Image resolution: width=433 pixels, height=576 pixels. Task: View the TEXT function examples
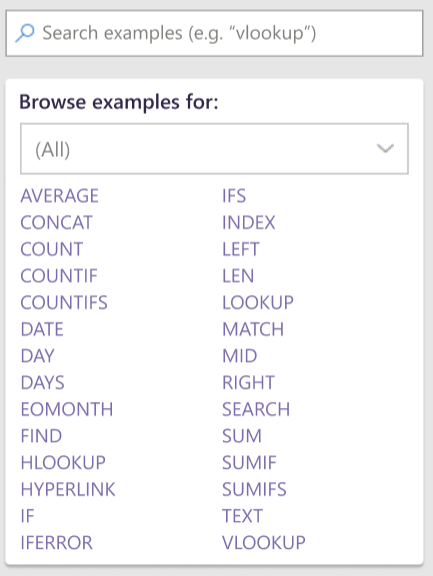242,516
